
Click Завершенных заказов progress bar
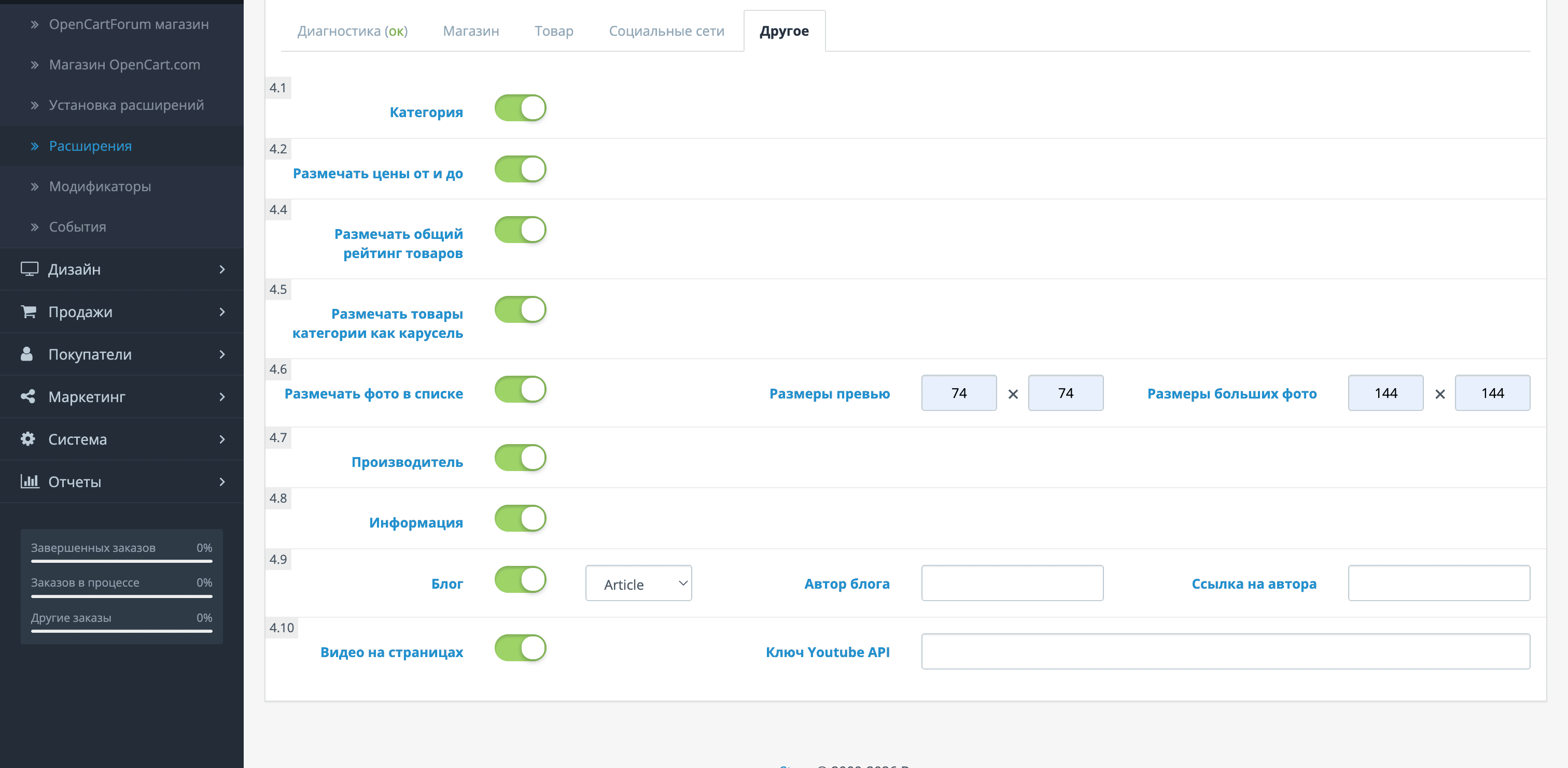click(122, 561)
